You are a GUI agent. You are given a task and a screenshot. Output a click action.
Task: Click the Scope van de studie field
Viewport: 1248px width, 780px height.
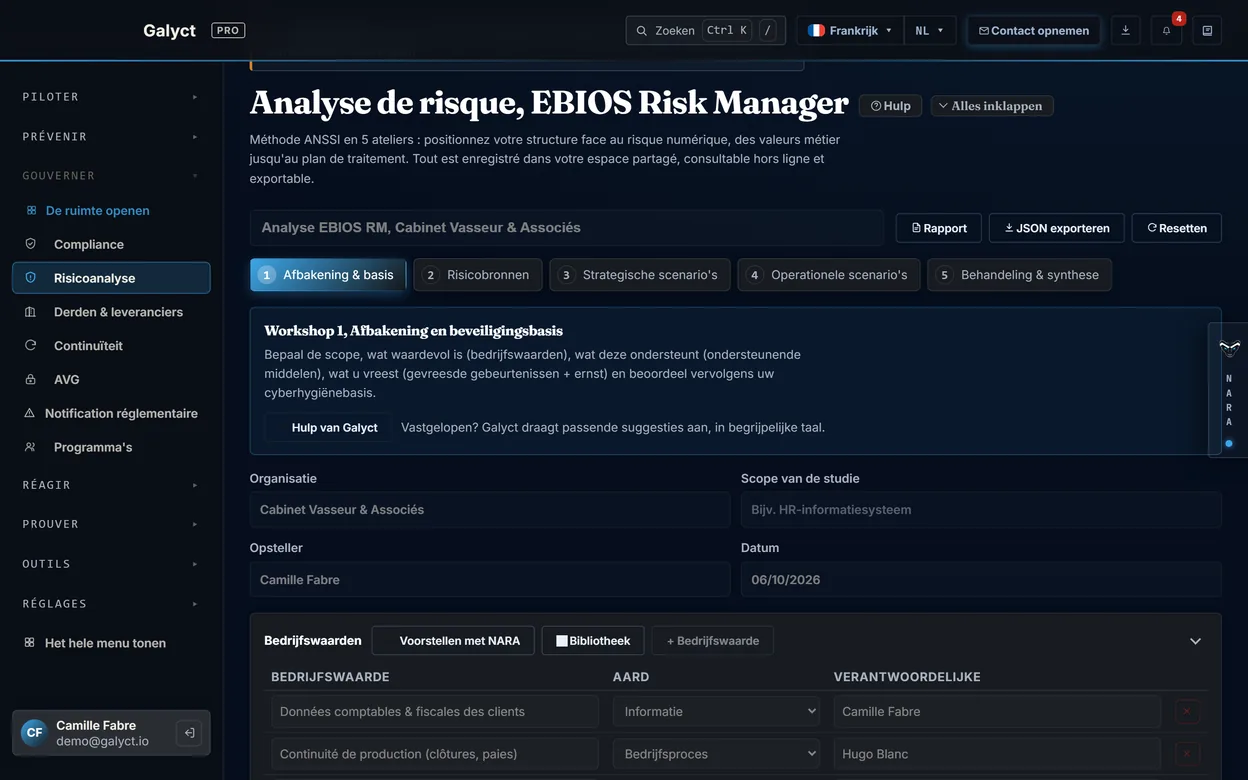coord(981,510)
